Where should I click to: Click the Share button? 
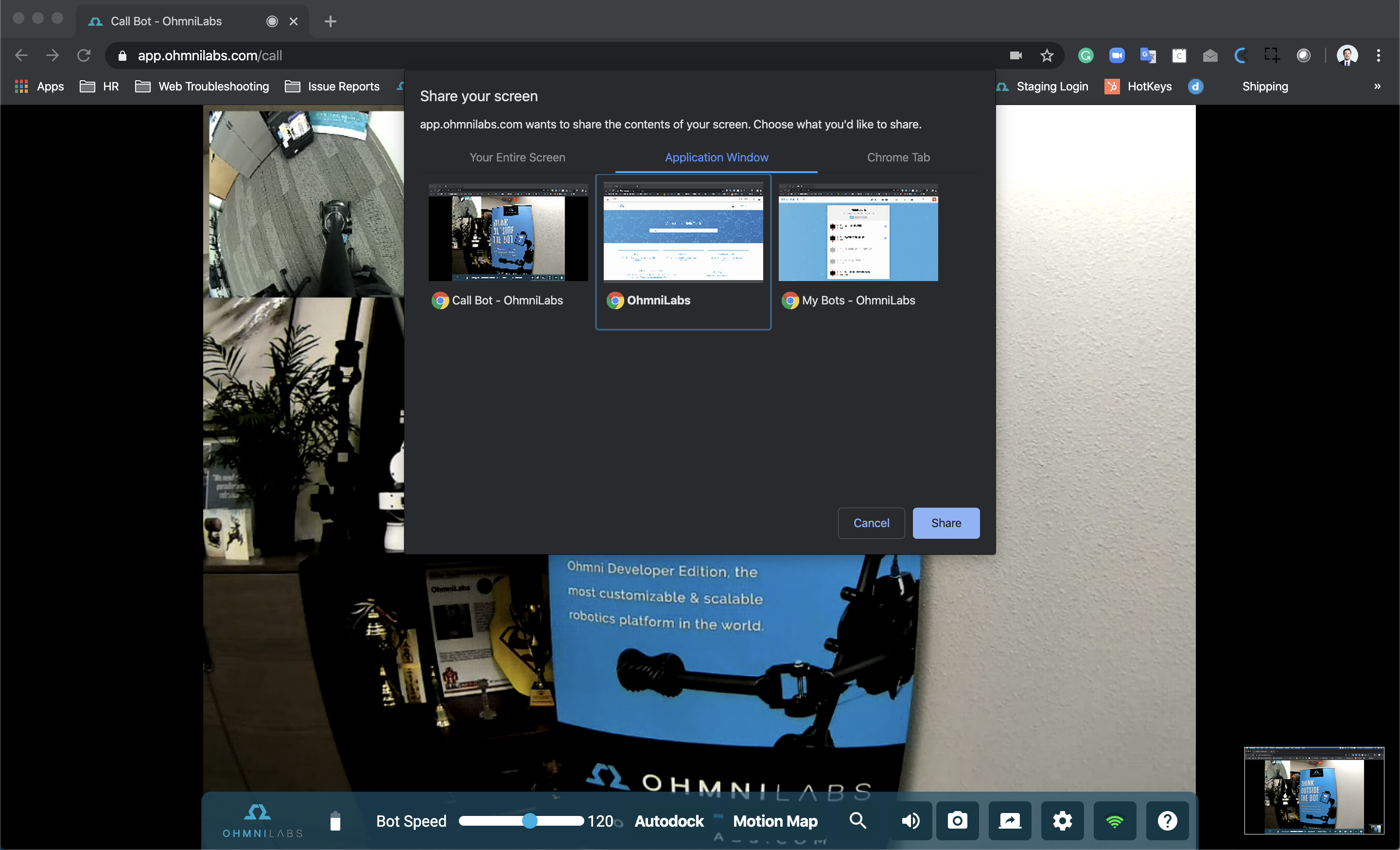[x=946, y=523]
